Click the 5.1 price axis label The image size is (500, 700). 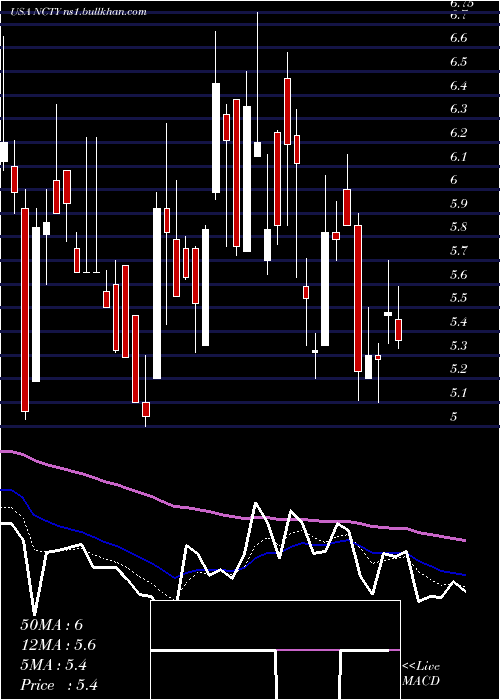(459, 393)
